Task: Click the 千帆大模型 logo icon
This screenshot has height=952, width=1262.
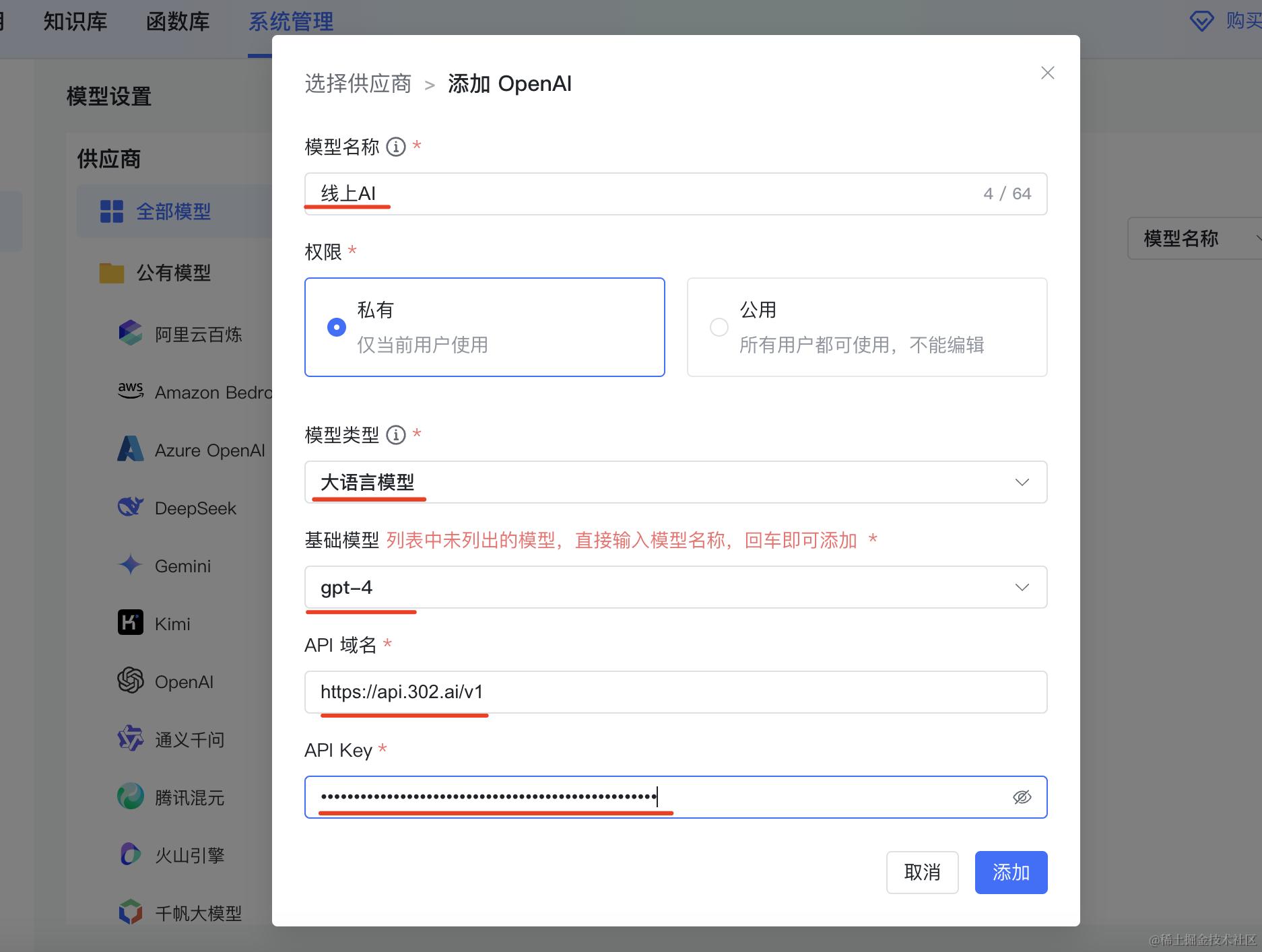Action: [x=131, y=912]
